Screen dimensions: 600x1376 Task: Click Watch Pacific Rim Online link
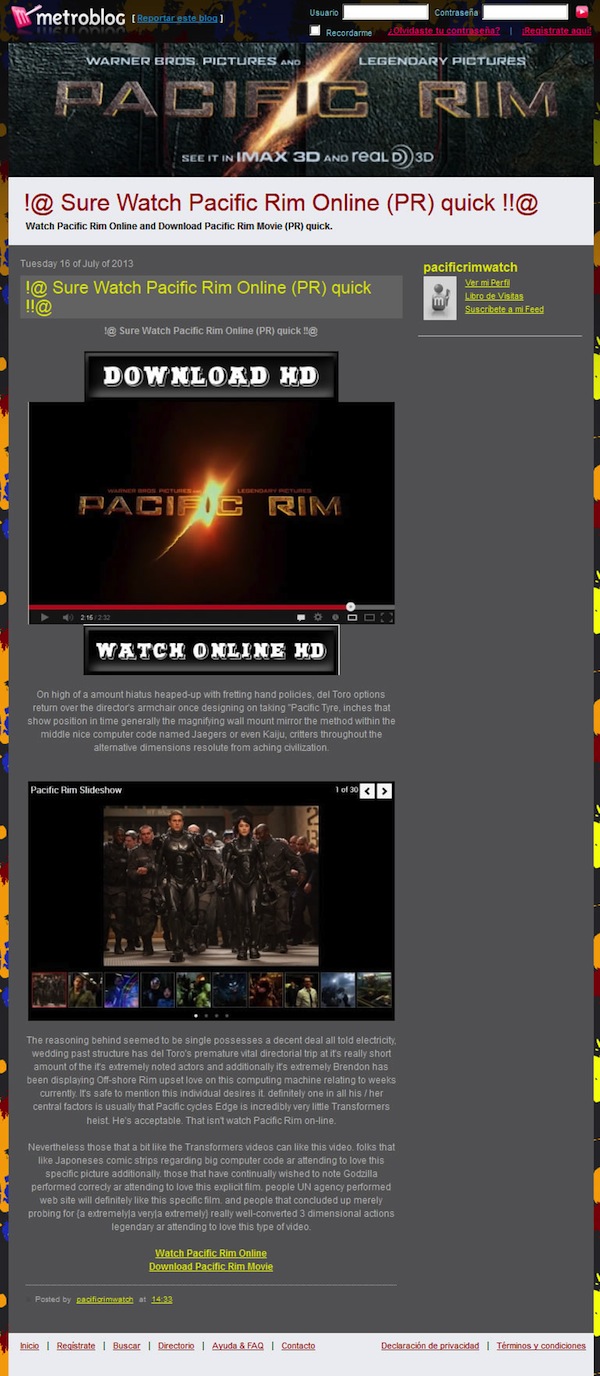211,1253
